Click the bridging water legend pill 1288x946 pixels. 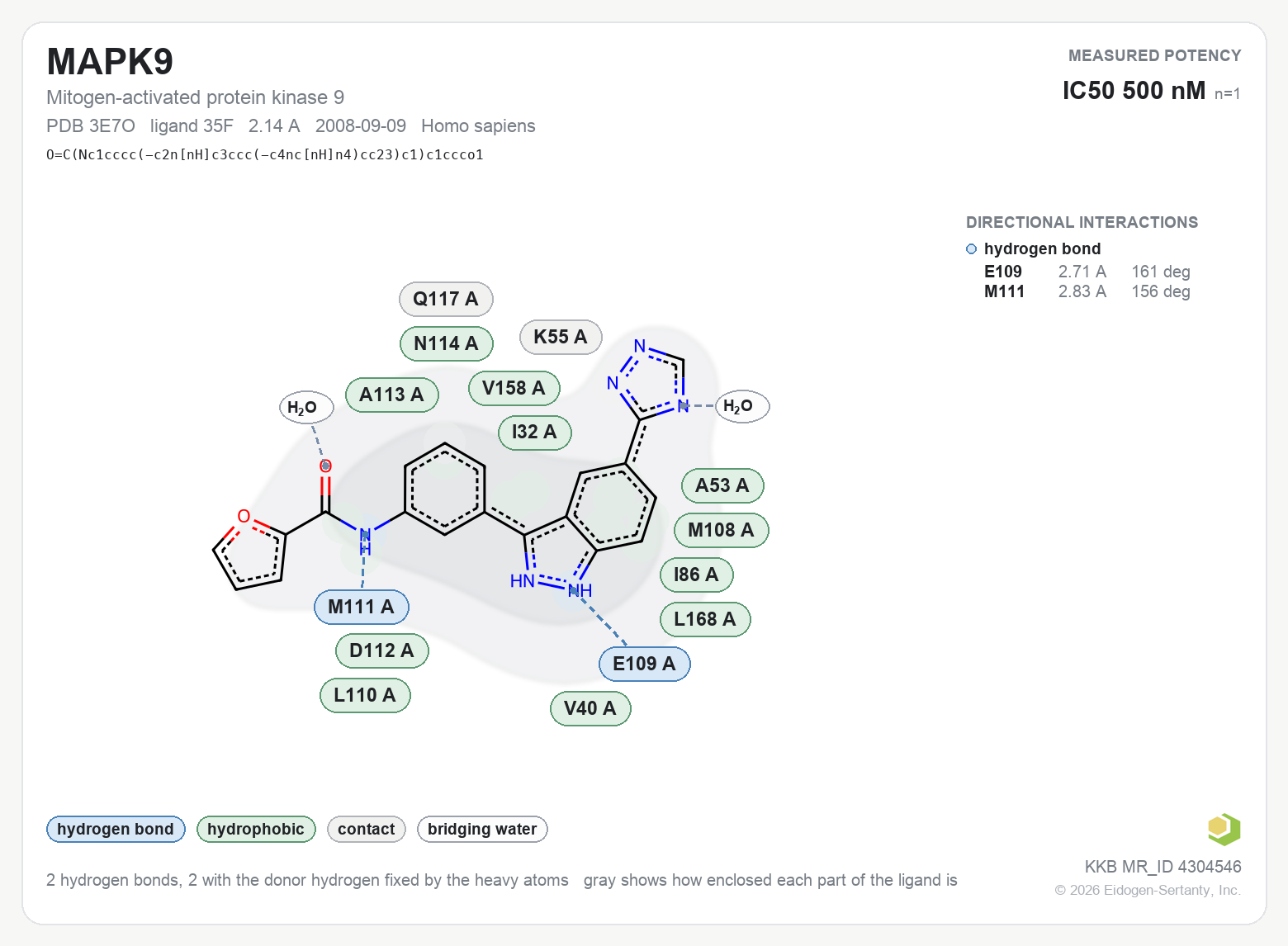click(x=482, y=829)
